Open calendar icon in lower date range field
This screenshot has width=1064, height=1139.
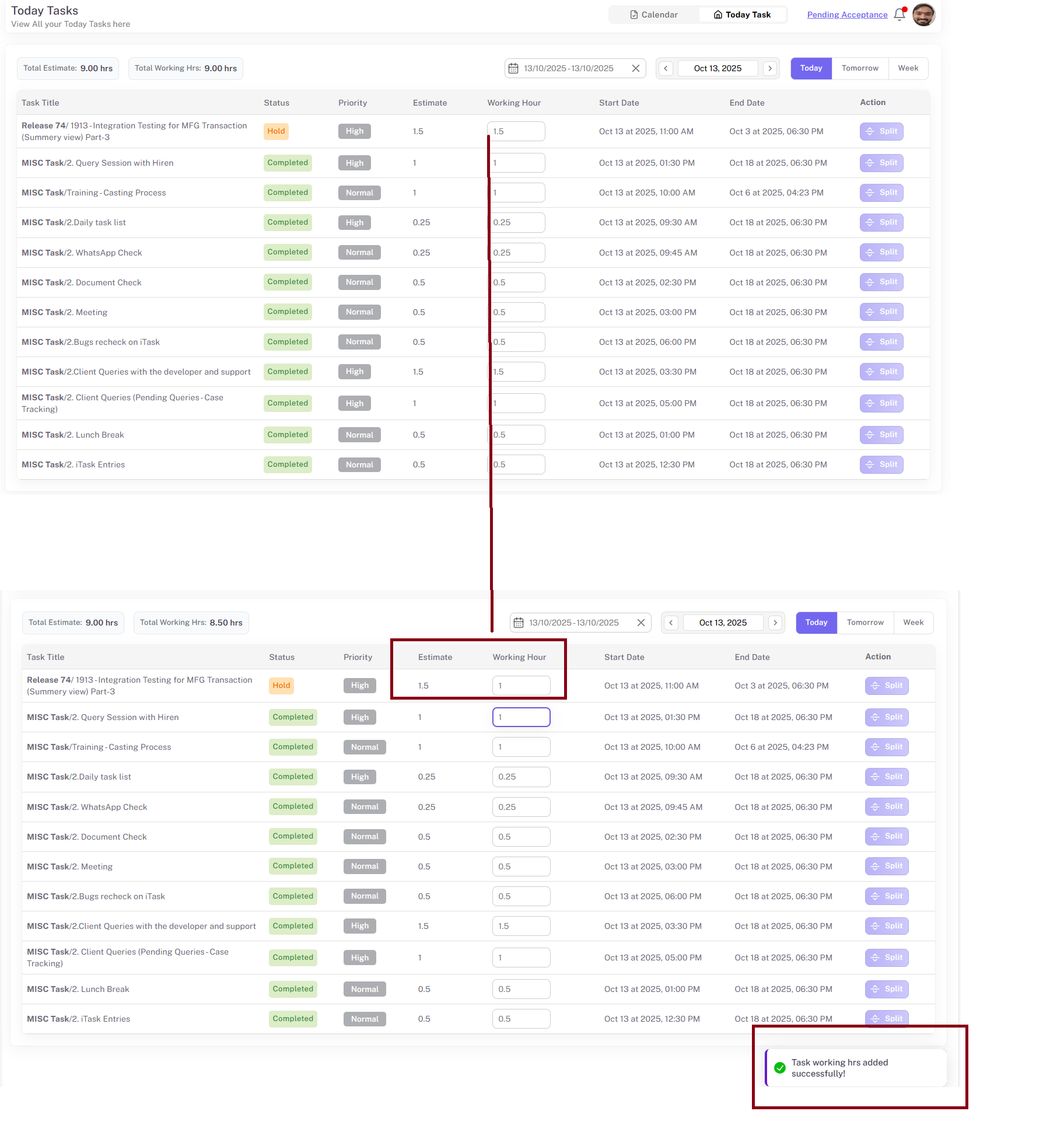(x=519, y=623)
